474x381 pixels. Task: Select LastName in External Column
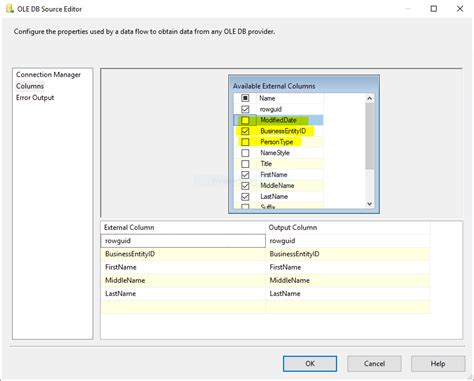tap(183, 294)
